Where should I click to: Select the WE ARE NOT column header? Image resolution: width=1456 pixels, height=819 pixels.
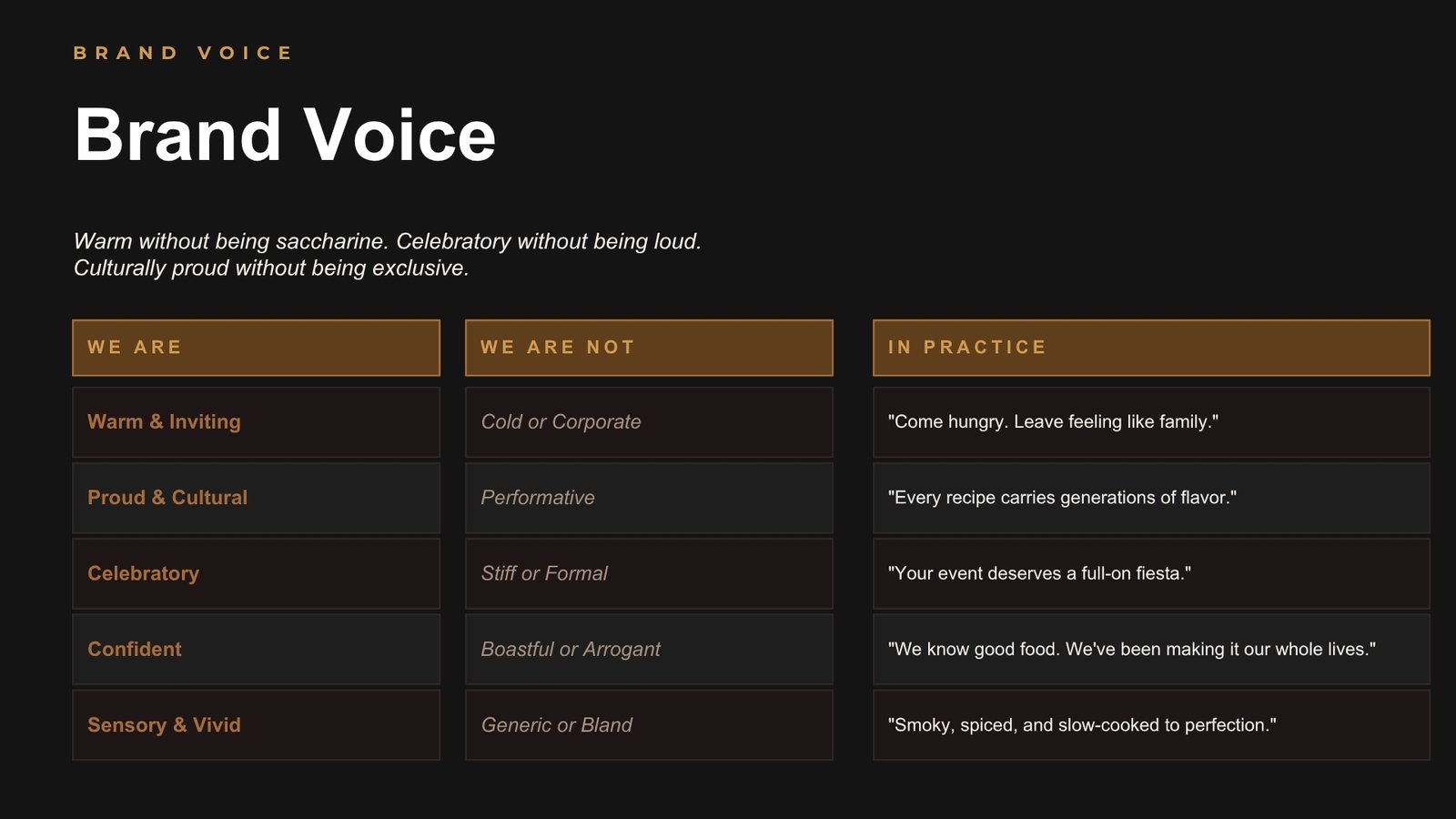tap(649, 348)
